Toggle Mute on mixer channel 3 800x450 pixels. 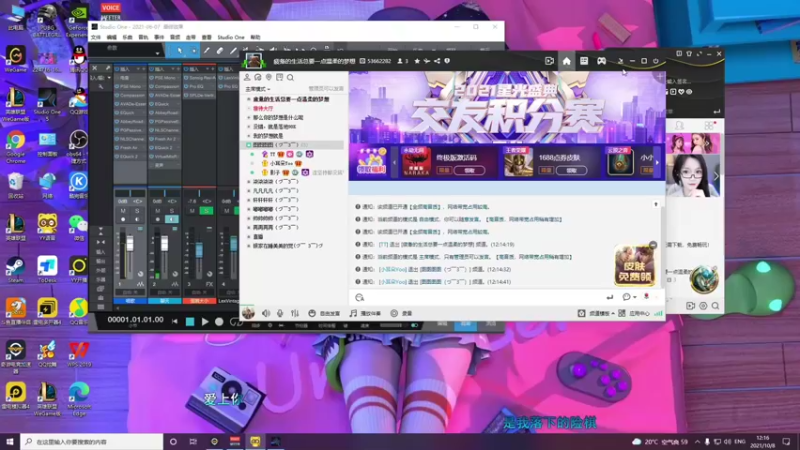coord(192,211)
